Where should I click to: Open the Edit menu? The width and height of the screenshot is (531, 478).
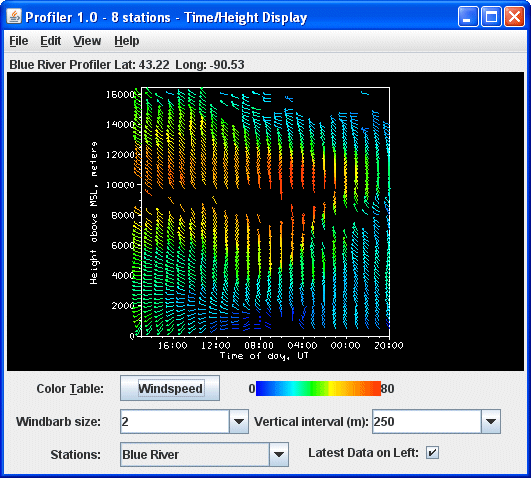coord(50,41)
